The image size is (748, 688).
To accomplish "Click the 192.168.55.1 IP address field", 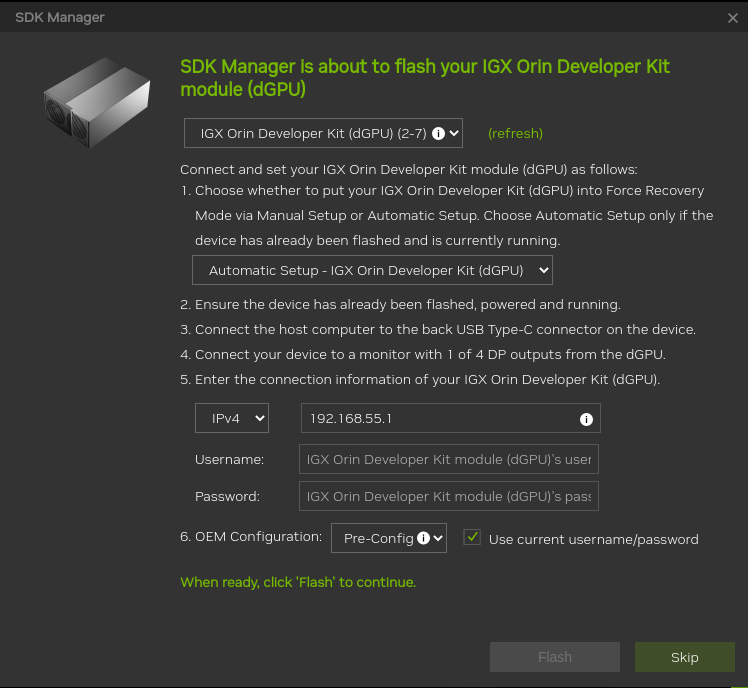I will coord(450,418).
